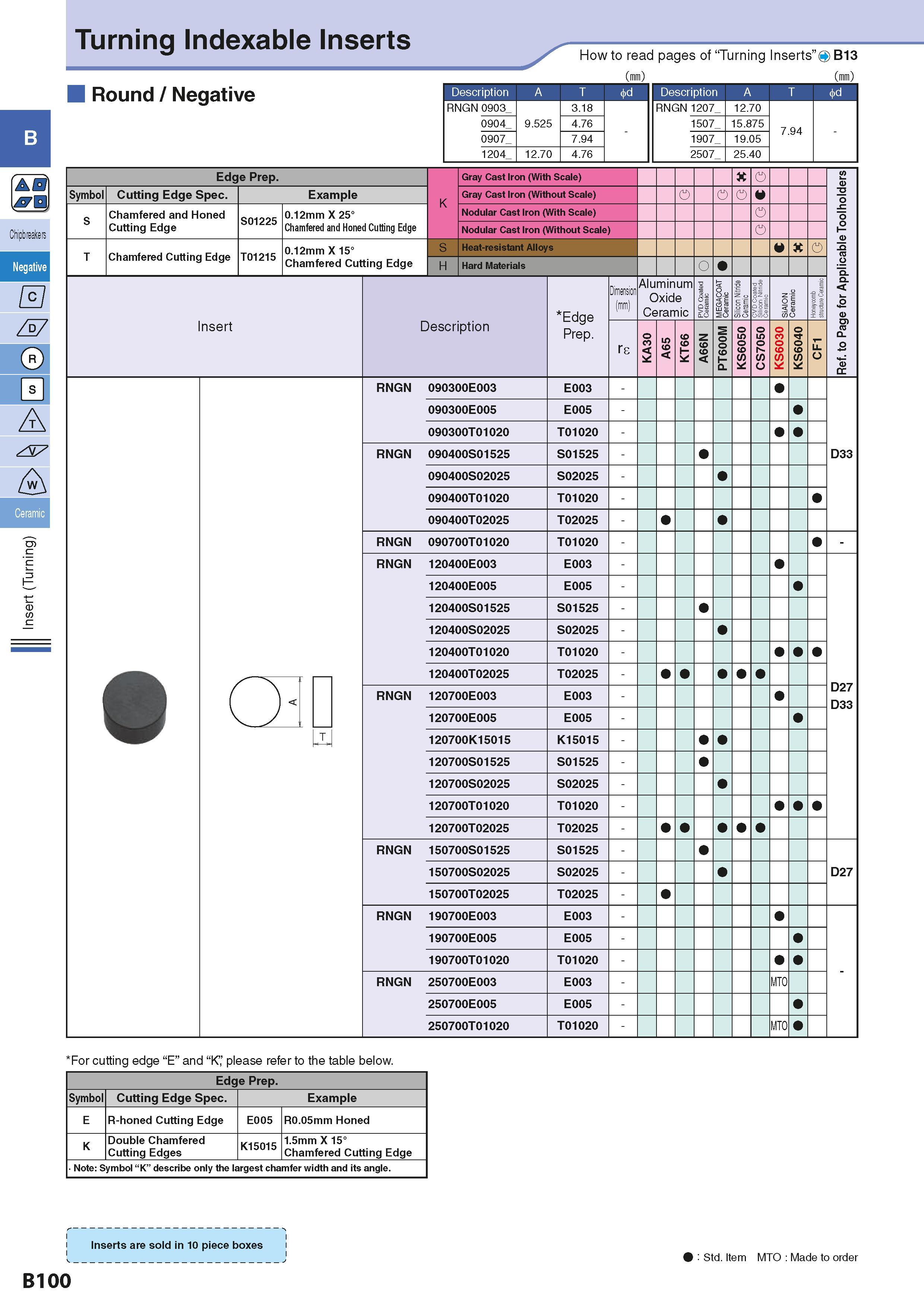924x1307 pixels.
Task: Click the top D33 toolholder page reference
Action: tap(841, 454)
